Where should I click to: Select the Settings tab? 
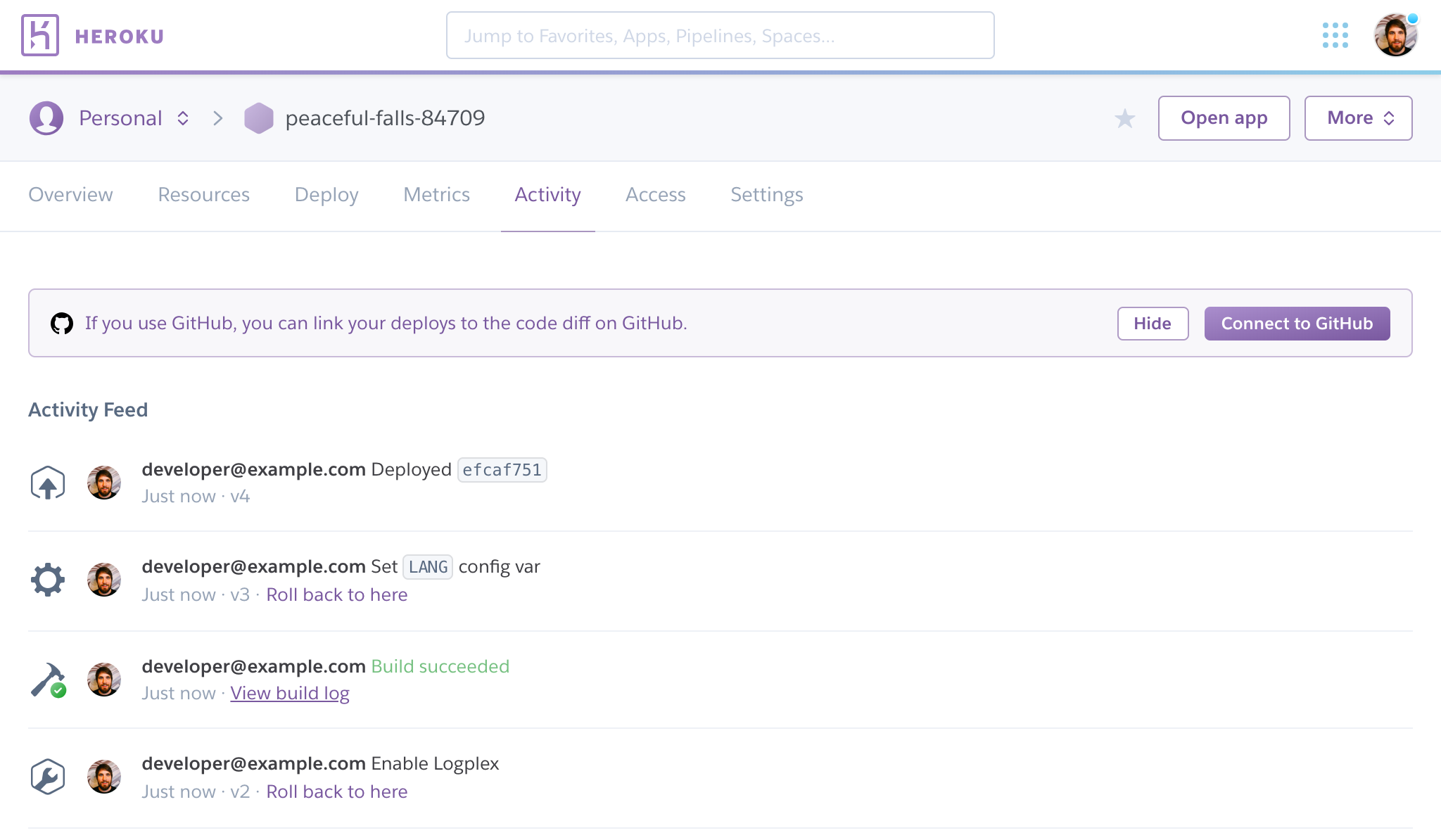(x=766, y=194)
